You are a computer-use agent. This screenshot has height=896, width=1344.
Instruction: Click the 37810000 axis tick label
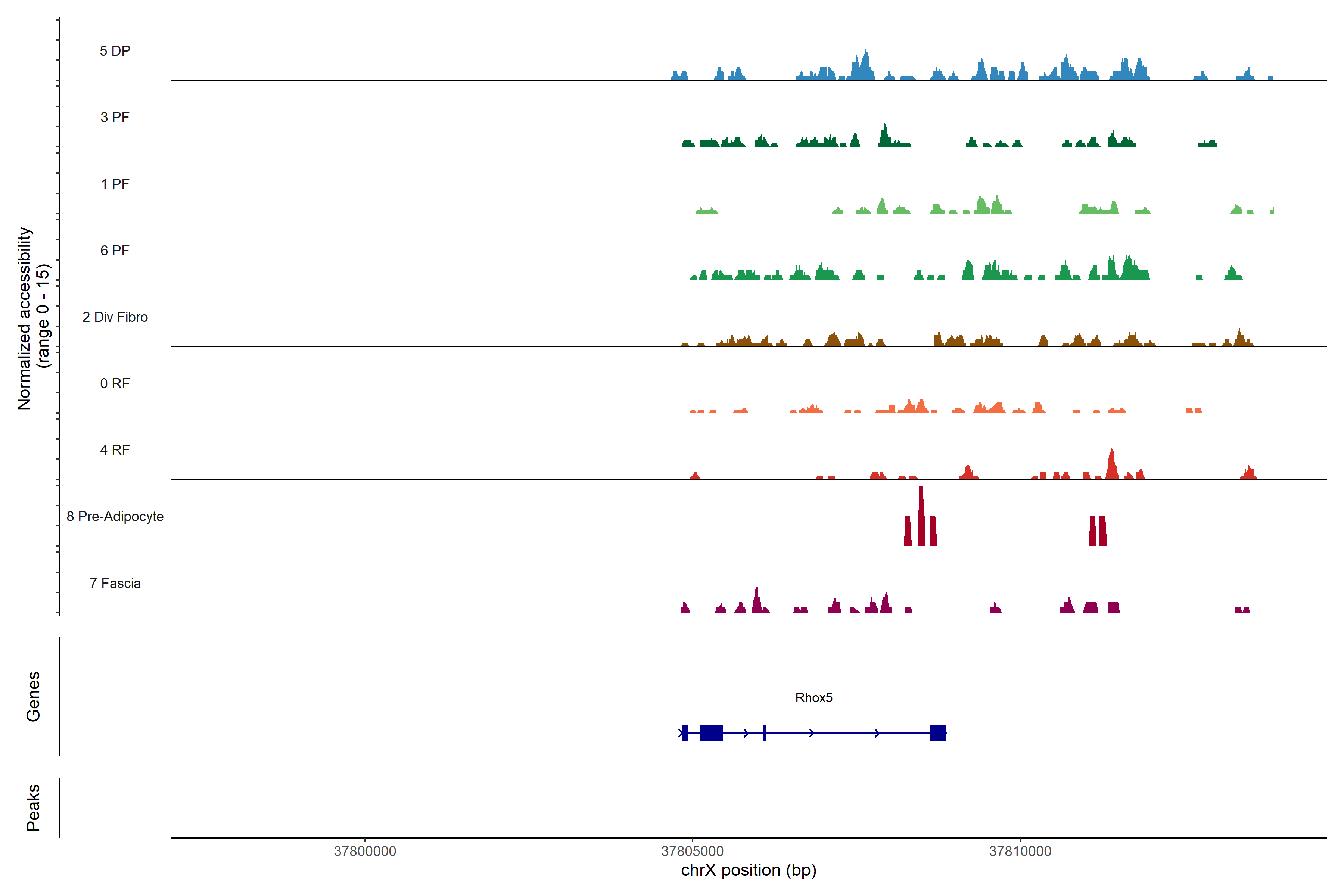point(1020,851)
